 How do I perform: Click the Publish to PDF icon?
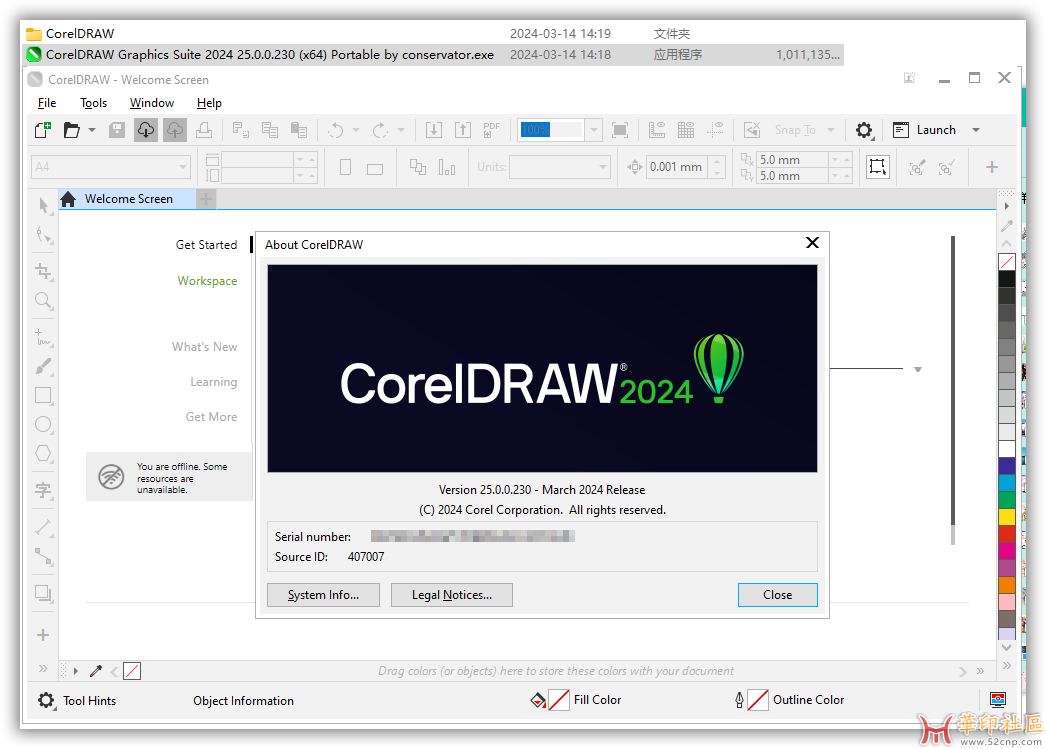point(492,130)
